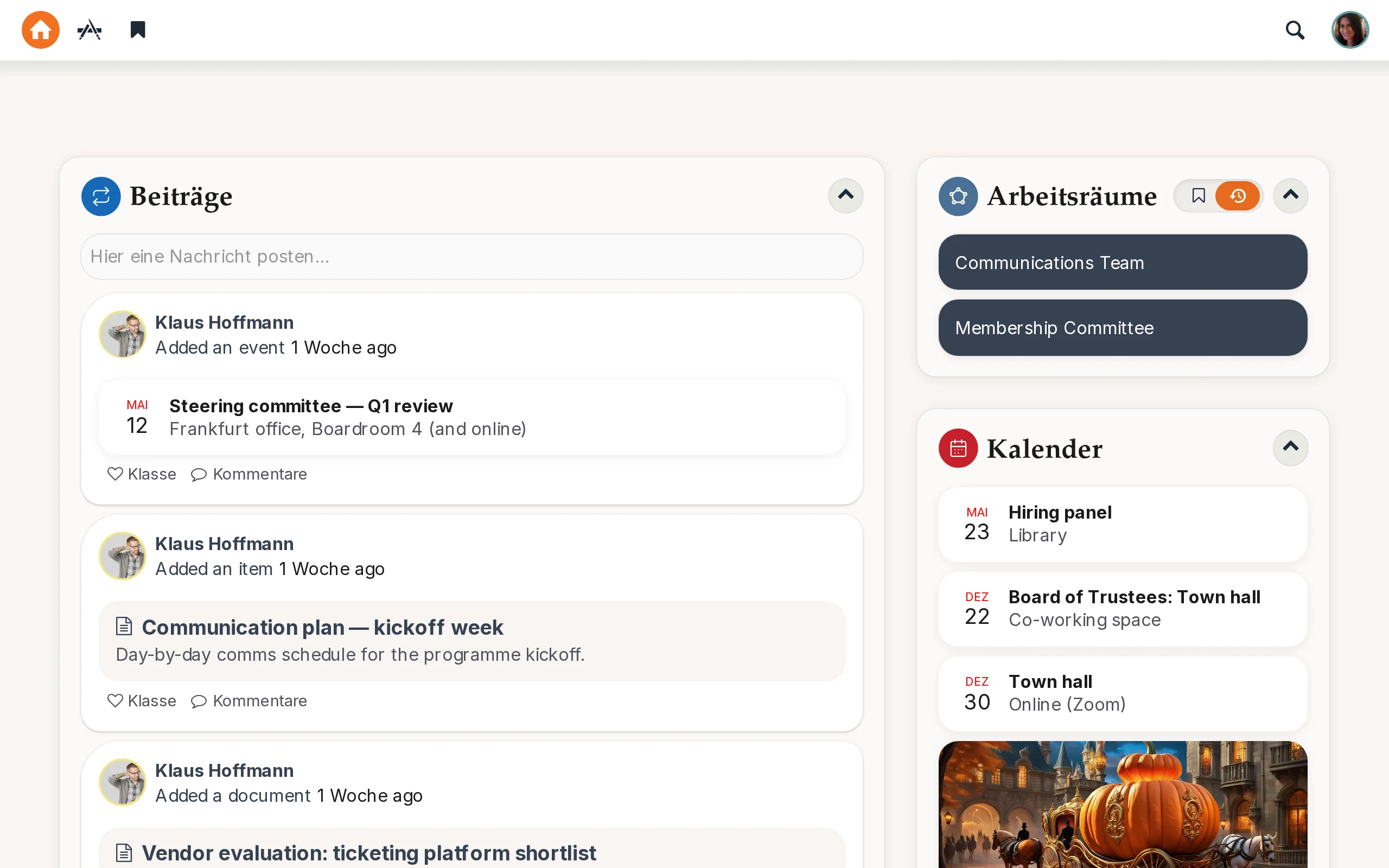This screenshot has width=1389, height=868.
Task: Open the user profile avatar menu
Action: 1350,30
